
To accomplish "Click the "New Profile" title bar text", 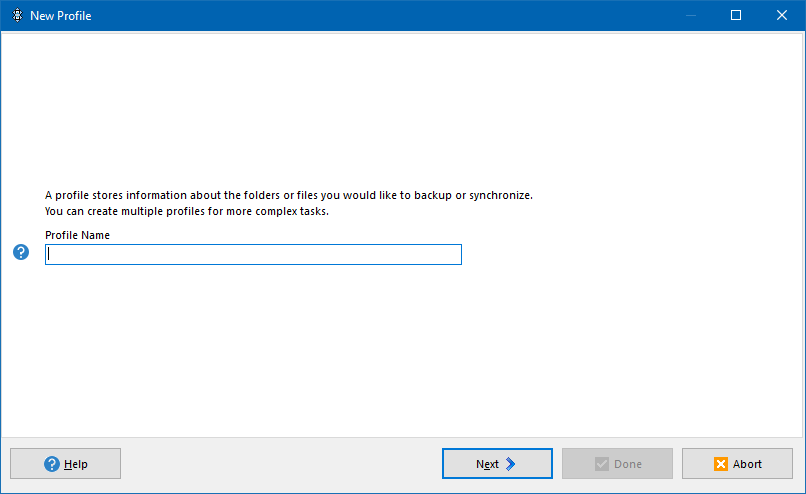I will click(61, 16).
